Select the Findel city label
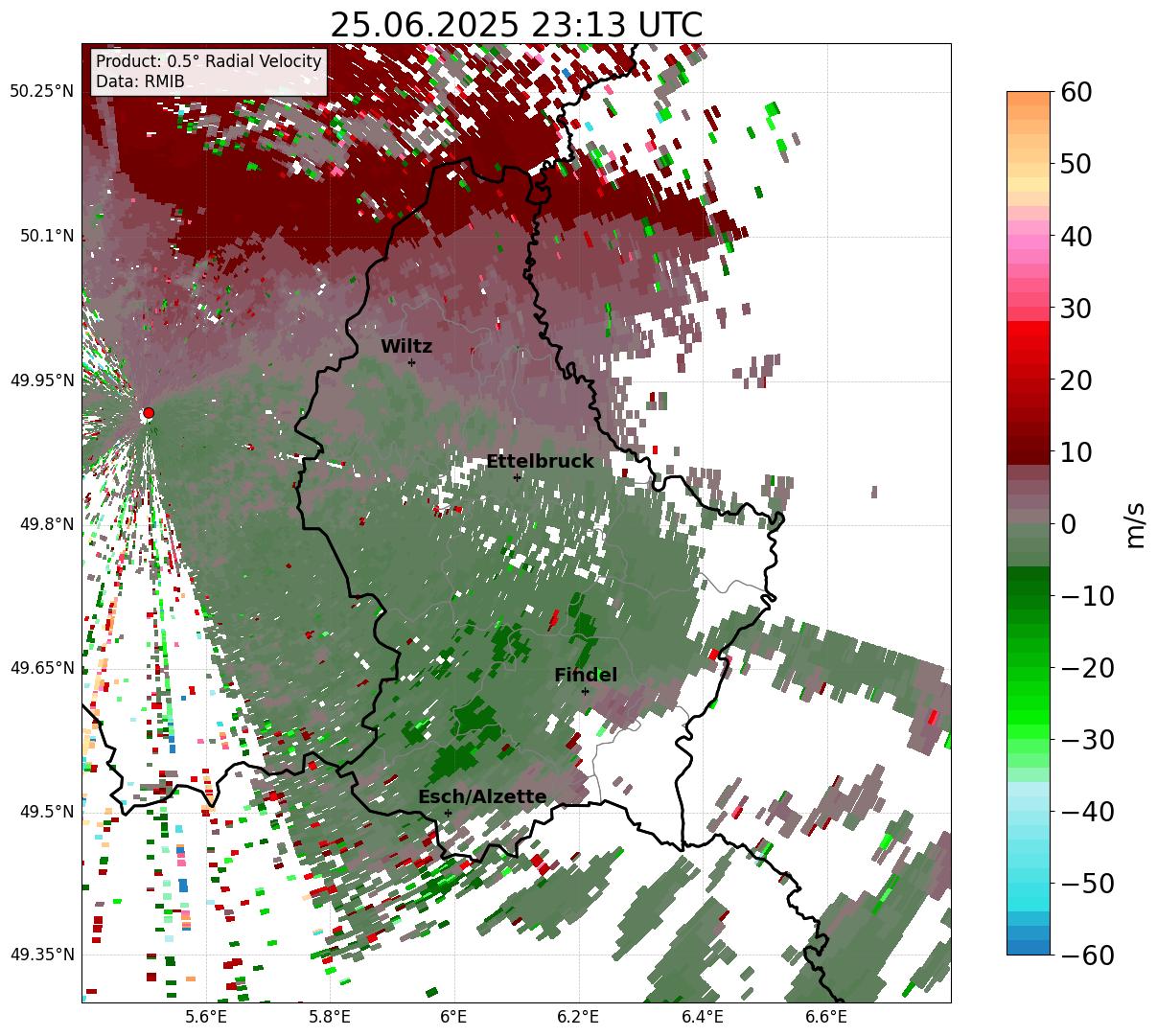Screen dimensions: 1157x1036 pos(586,676)
